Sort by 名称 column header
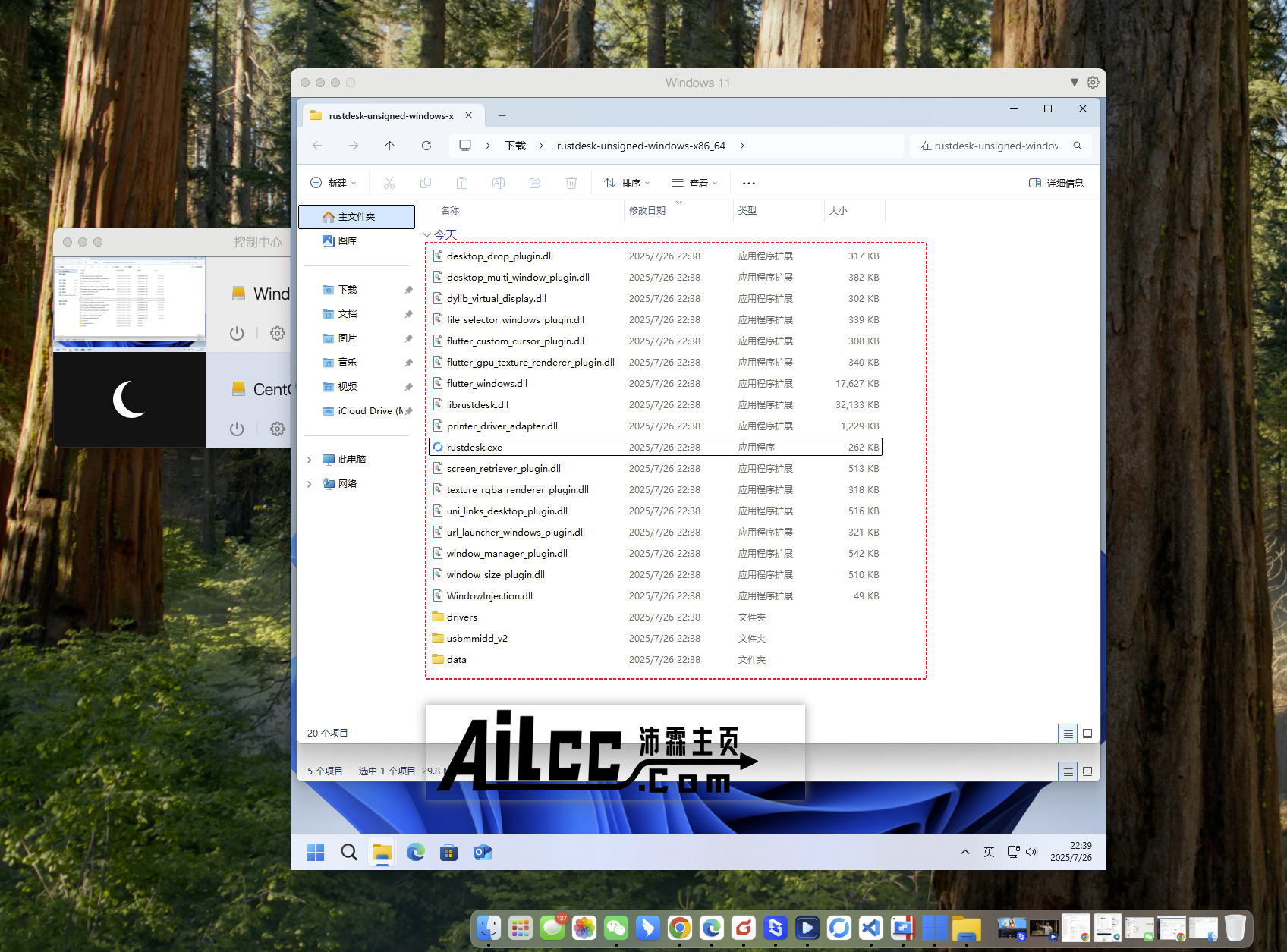Screen dimensions: 1287x952 pyautogui.click(x=450, y=211)
